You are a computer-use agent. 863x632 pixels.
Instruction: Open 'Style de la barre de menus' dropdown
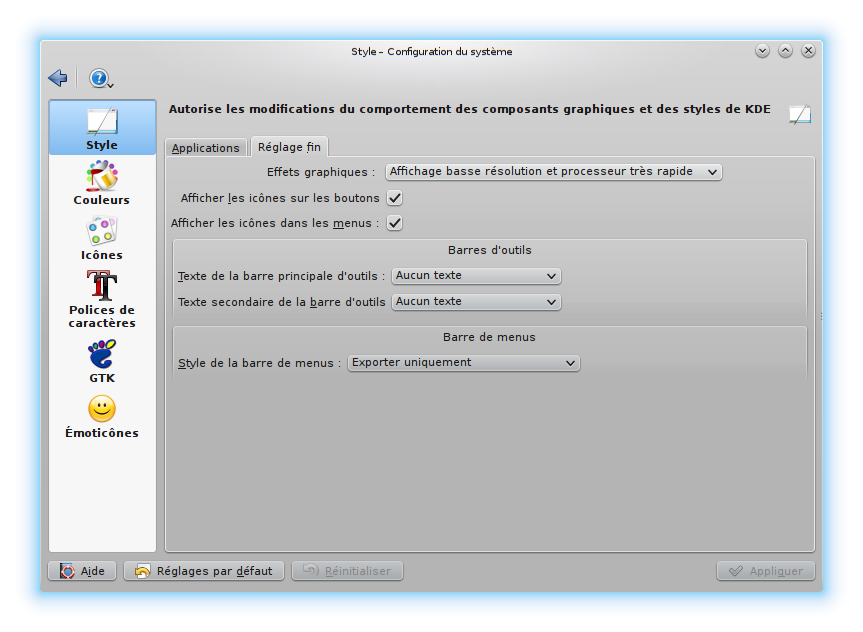pyautogui.click(x=463, y=363)
